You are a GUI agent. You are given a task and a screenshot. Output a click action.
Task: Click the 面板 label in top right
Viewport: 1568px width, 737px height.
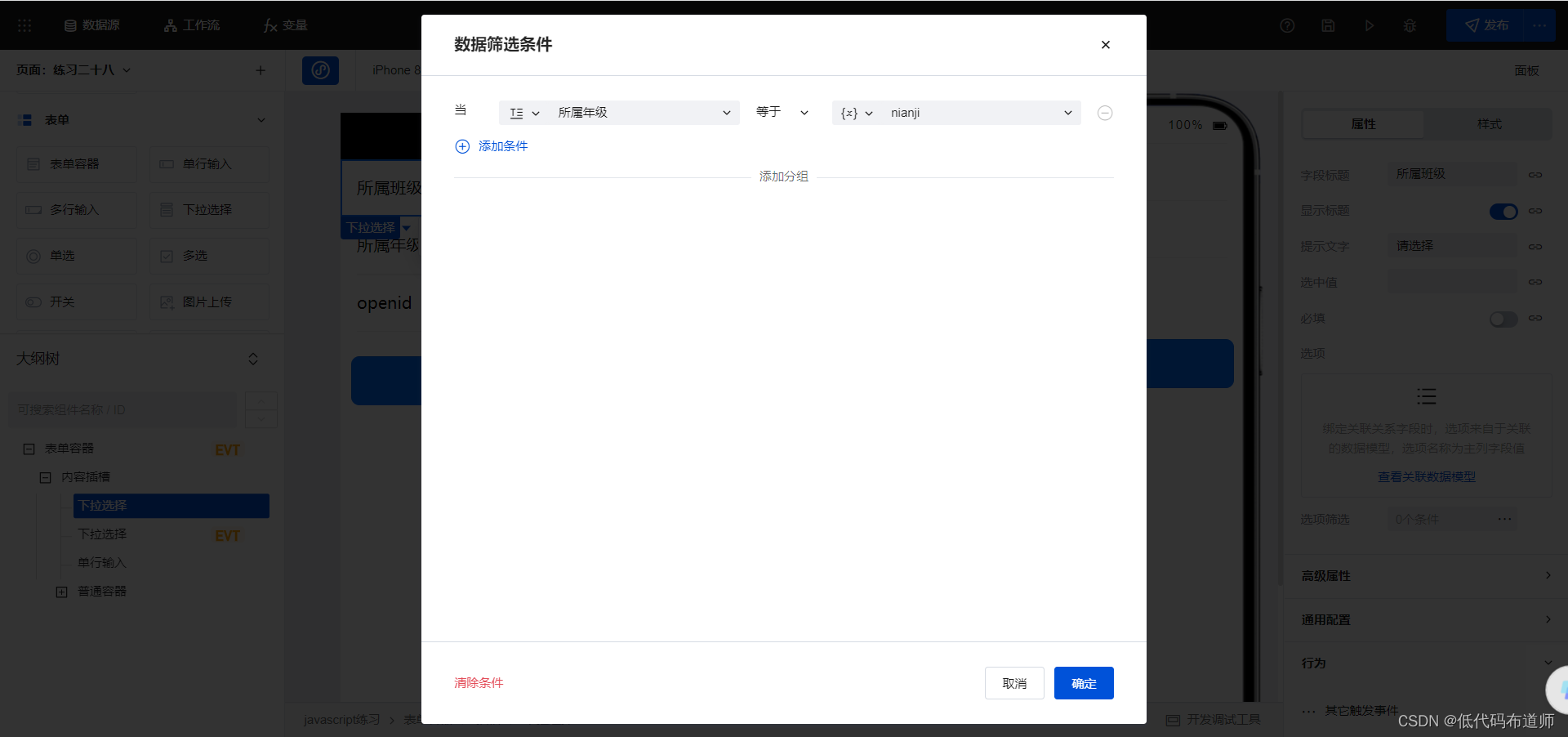pos(1526,71)
